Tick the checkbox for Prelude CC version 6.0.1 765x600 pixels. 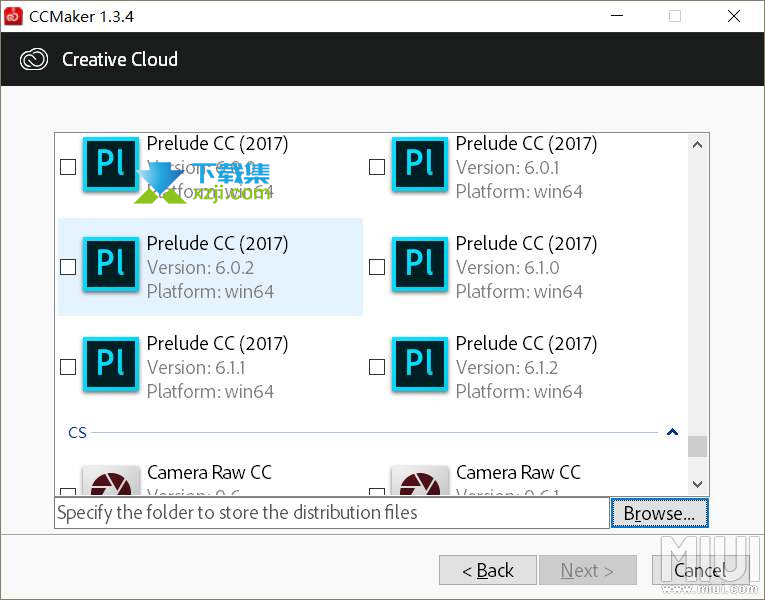pyautogui.click(x=377, y=167)
